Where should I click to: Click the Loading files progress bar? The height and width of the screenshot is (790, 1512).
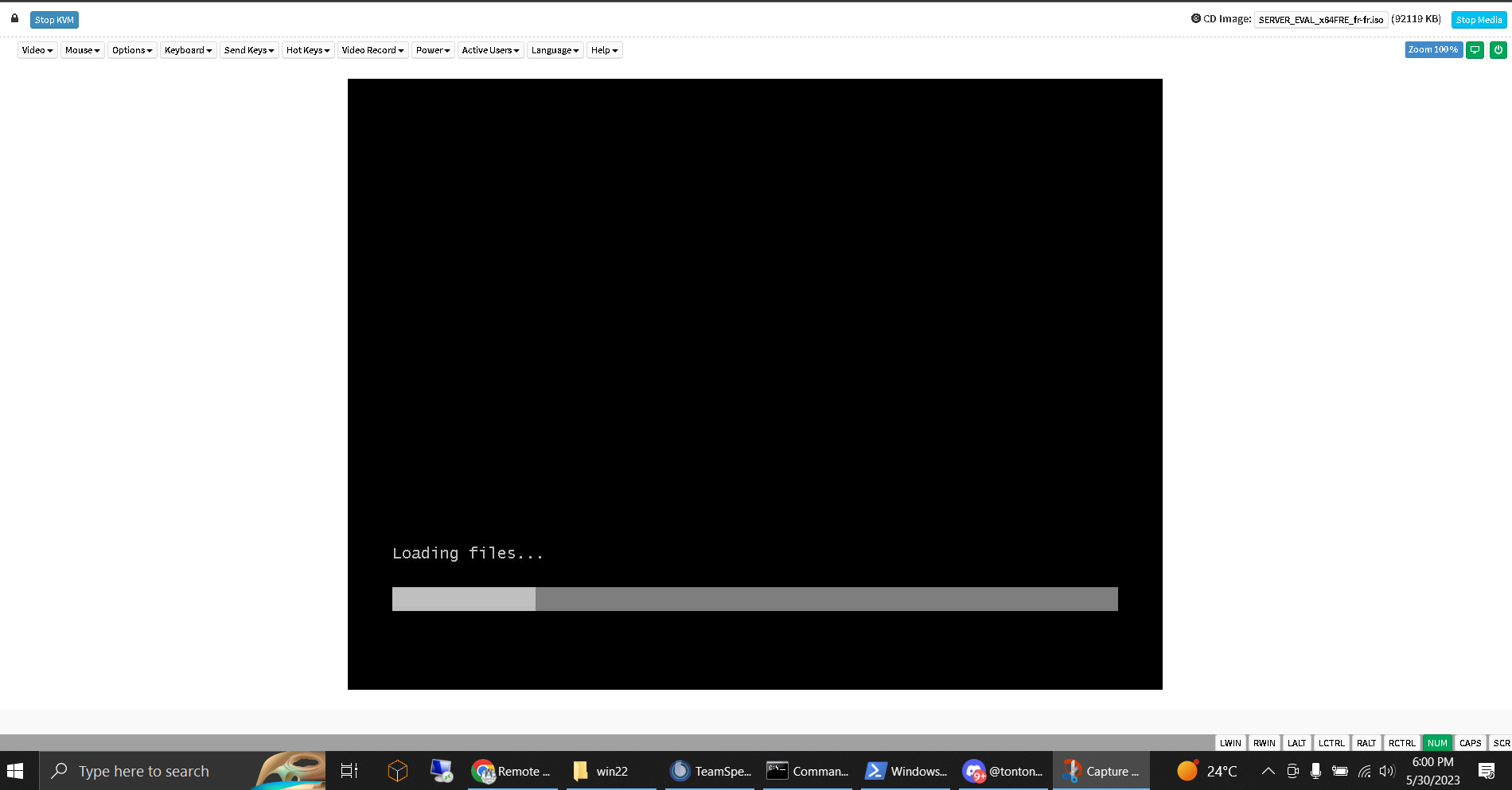tap(754, 599)
